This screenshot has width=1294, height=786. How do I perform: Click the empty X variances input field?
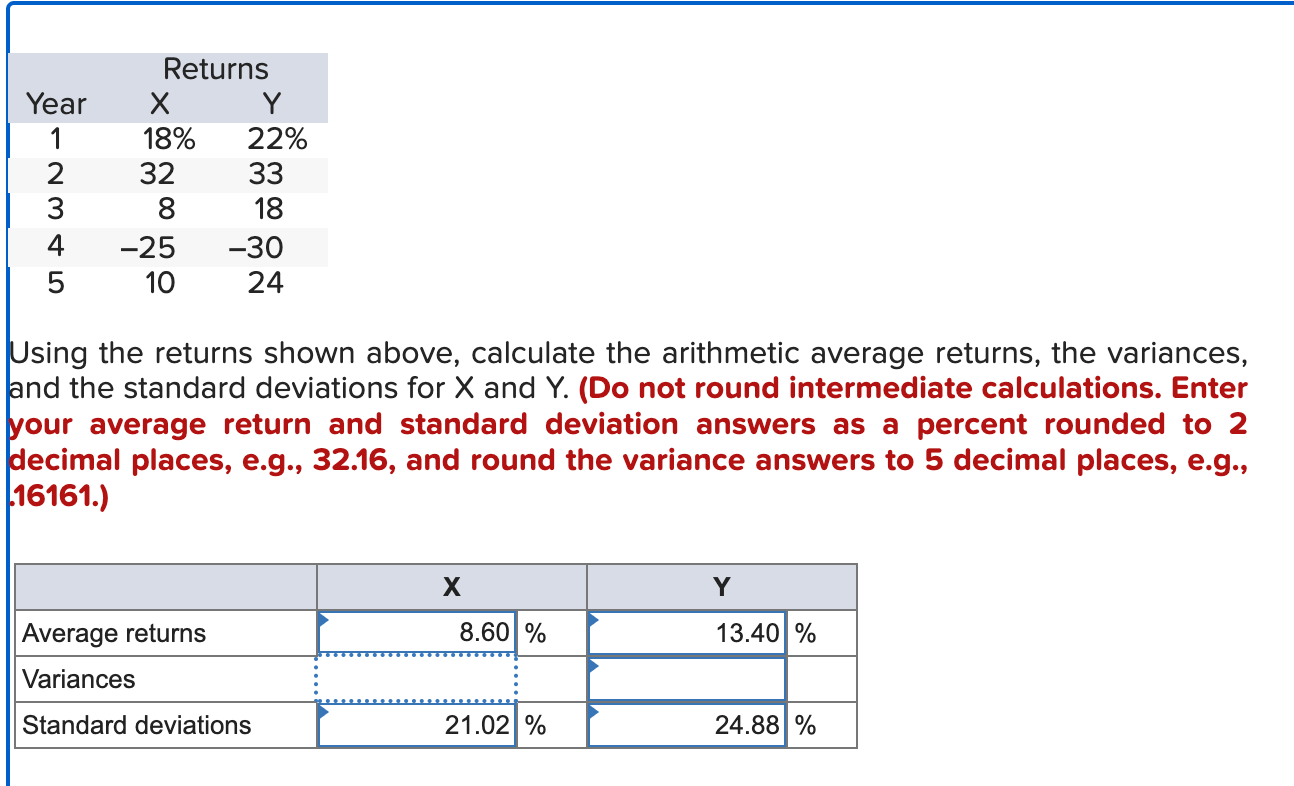(x=416, y=678)
